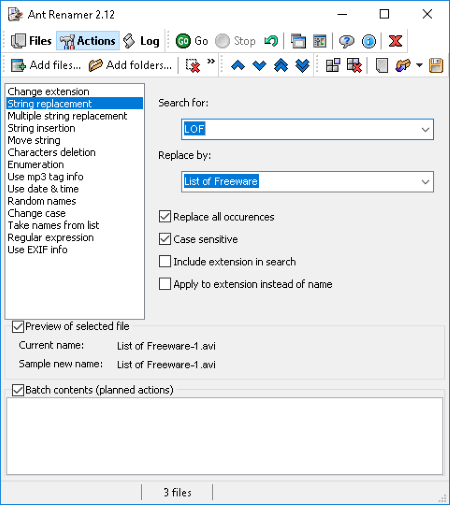
Task: Pick Characters deletion action
Action: 74,152
